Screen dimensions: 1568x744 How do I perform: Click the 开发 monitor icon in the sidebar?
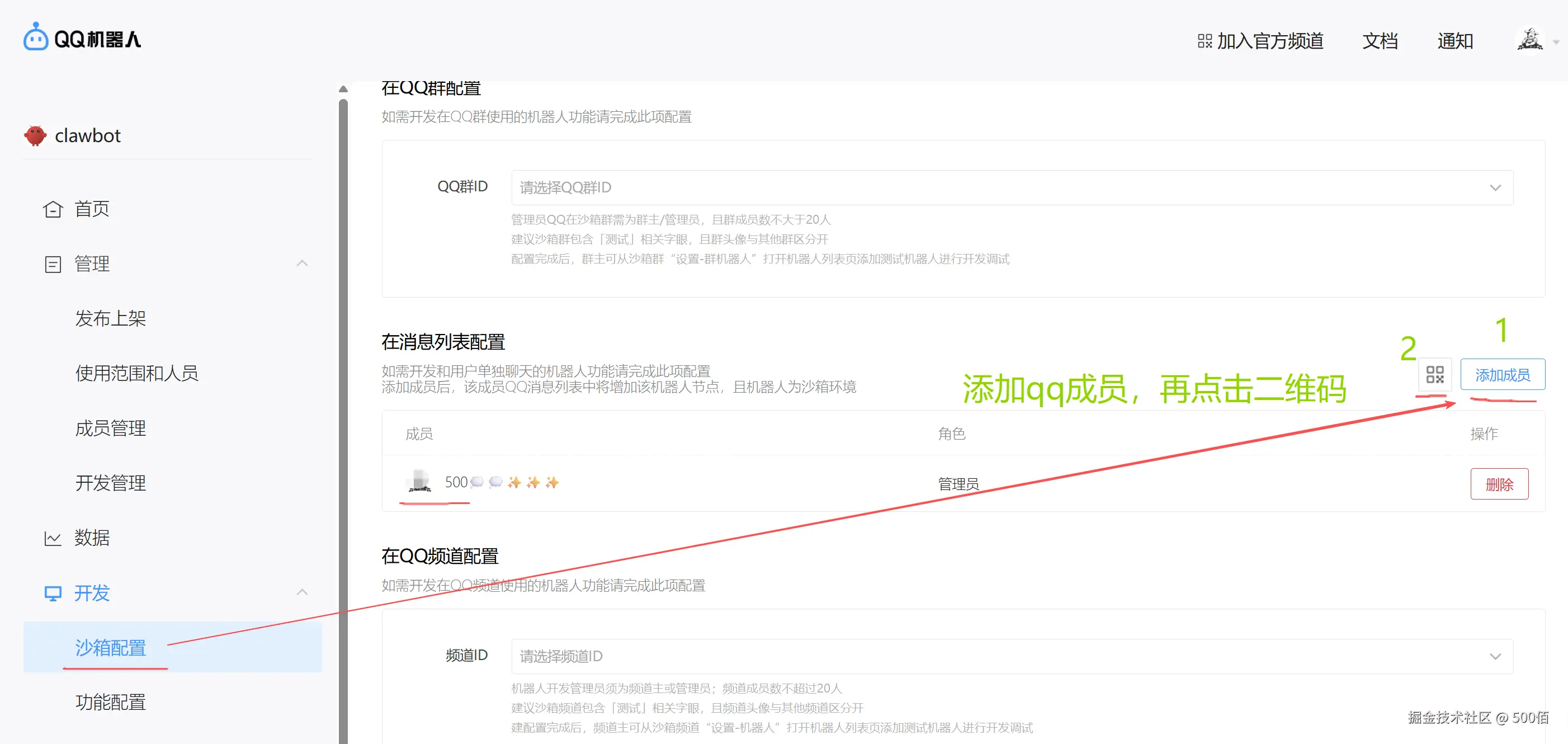pos(53,593)
